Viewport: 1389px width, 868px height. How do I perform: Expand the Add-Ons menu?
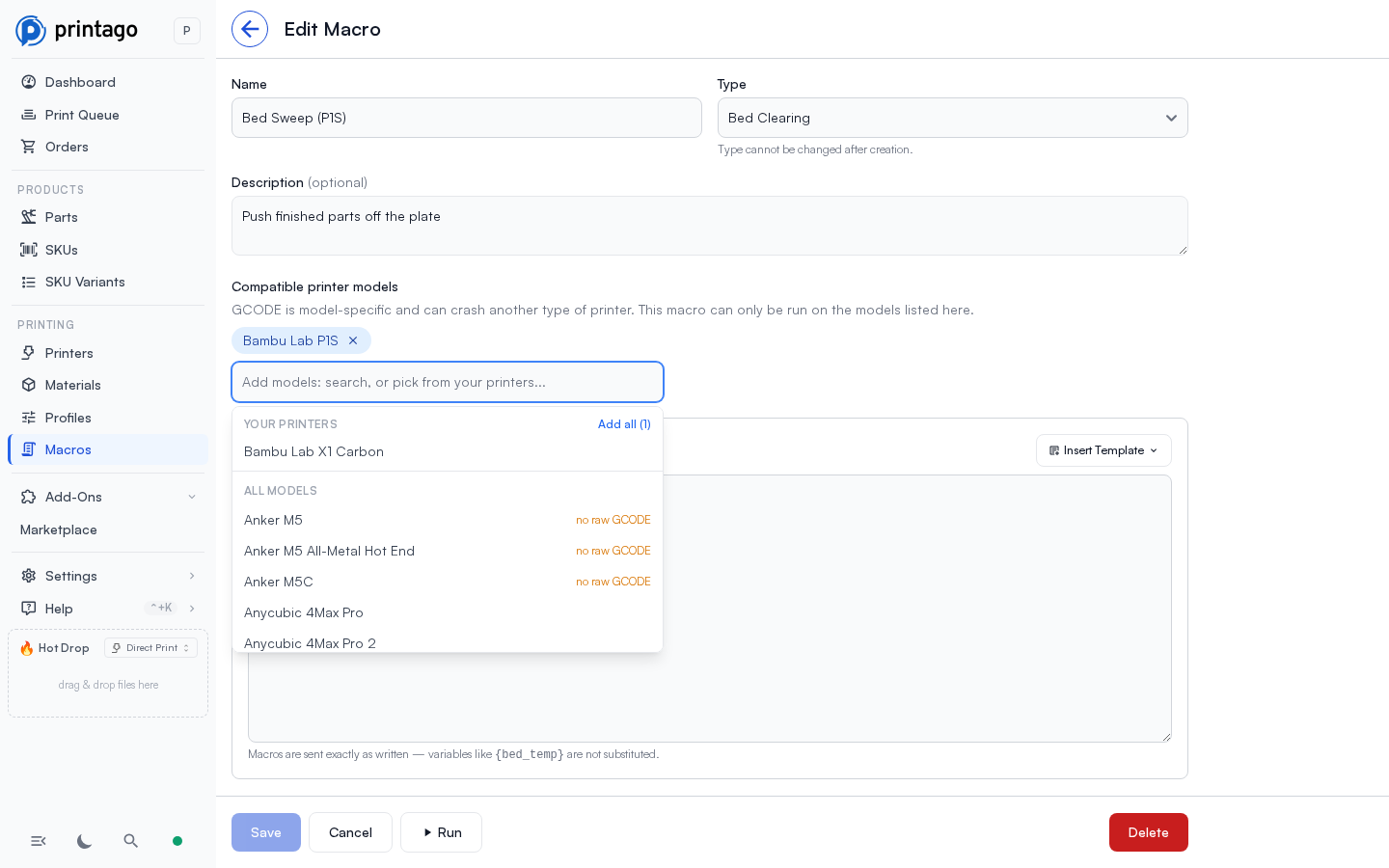point(108,497)
